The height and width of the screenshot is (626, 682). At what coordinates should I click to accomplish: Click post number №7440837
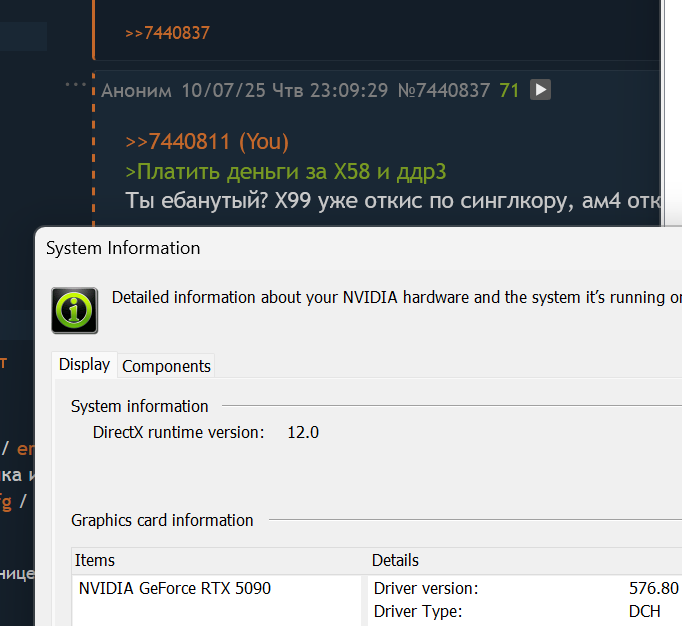point(443,91)
